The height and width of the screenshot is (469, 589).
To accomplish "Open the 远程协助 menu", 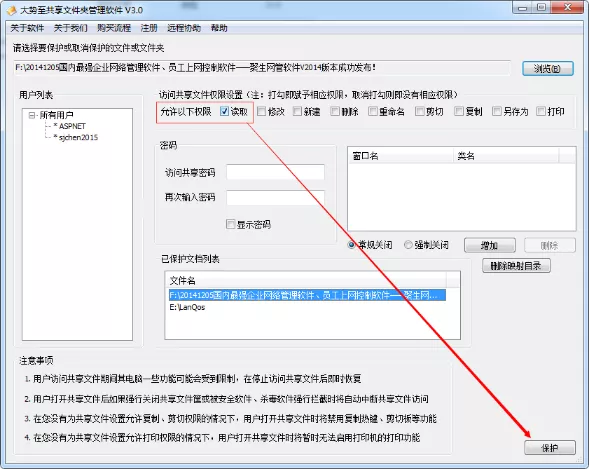I will [184, 28].
